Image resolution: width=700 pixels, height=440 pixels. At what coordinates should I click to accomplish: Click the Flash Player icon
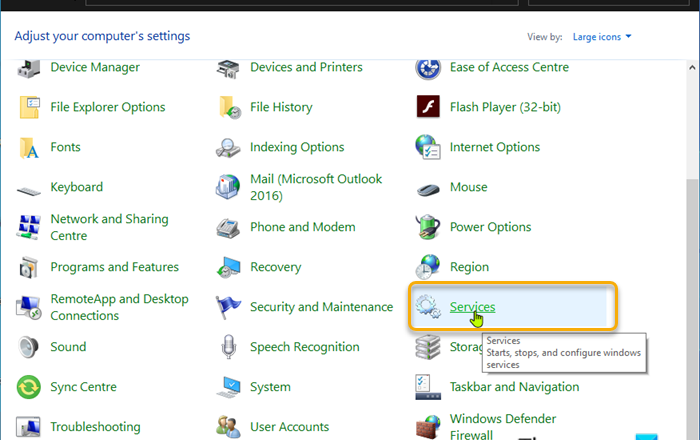428,107
